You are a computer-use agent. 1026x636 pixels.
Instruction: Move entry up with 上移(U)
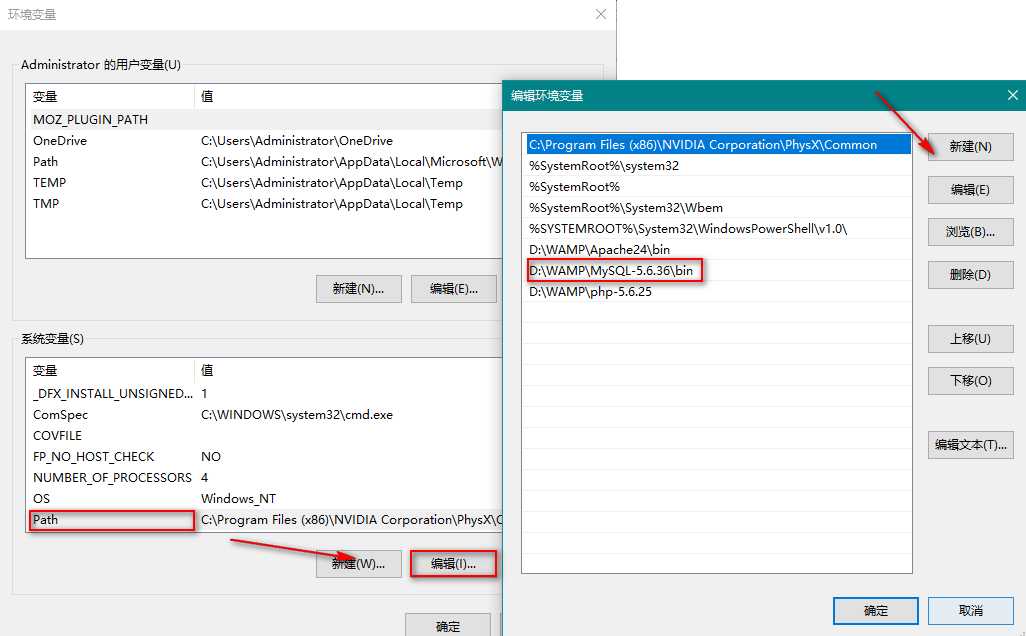pos(970,339)
